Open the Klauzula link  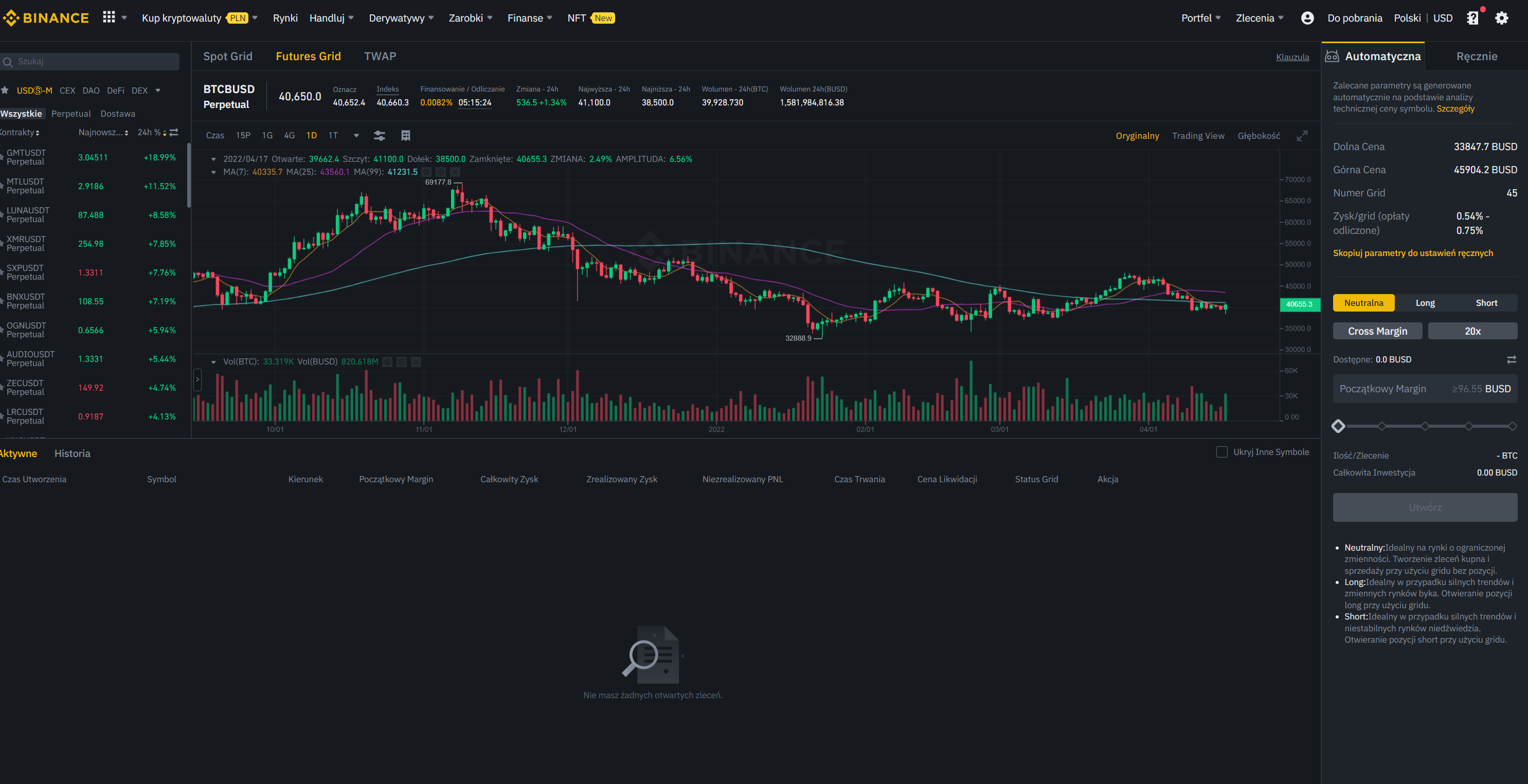coord(1292,57)
